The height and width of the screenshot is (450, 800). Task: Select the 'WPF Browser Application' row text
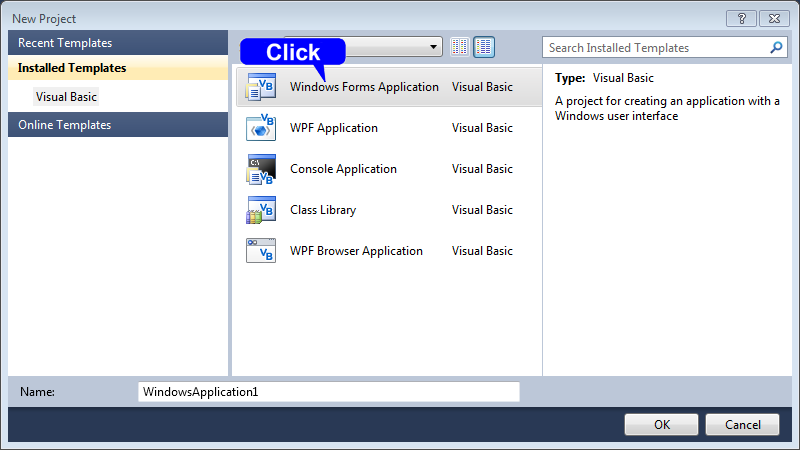(356, 251)
